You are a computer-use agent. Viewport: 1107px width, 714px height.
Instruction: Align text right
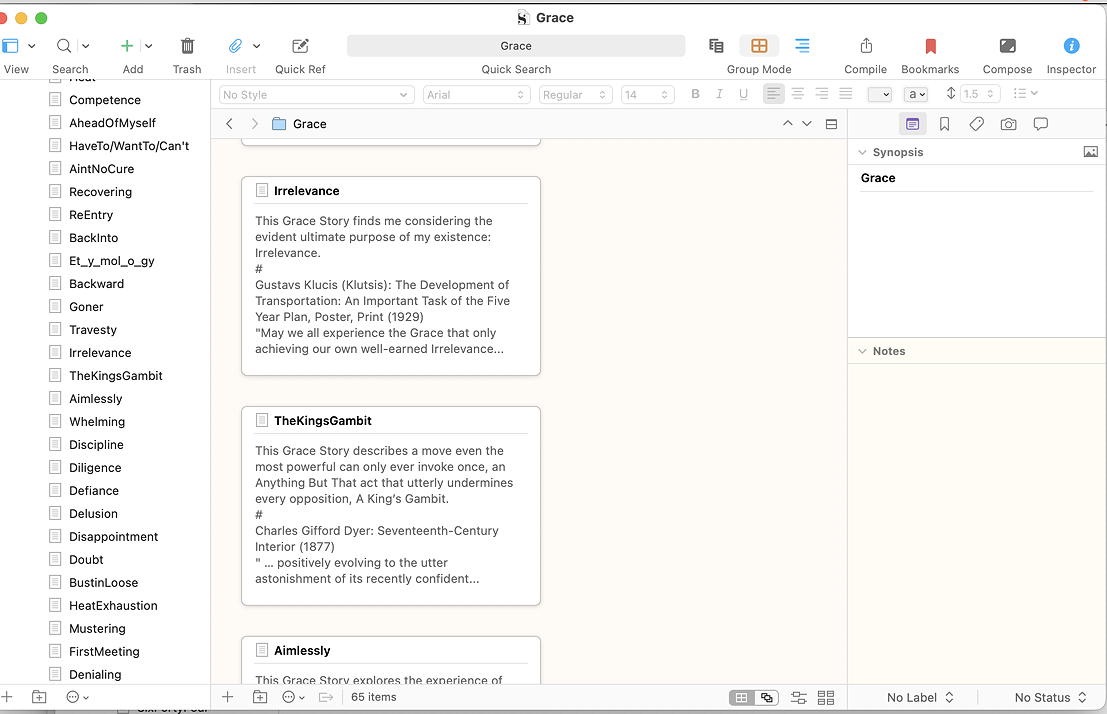pyautogui.click(x=822, y=94)
